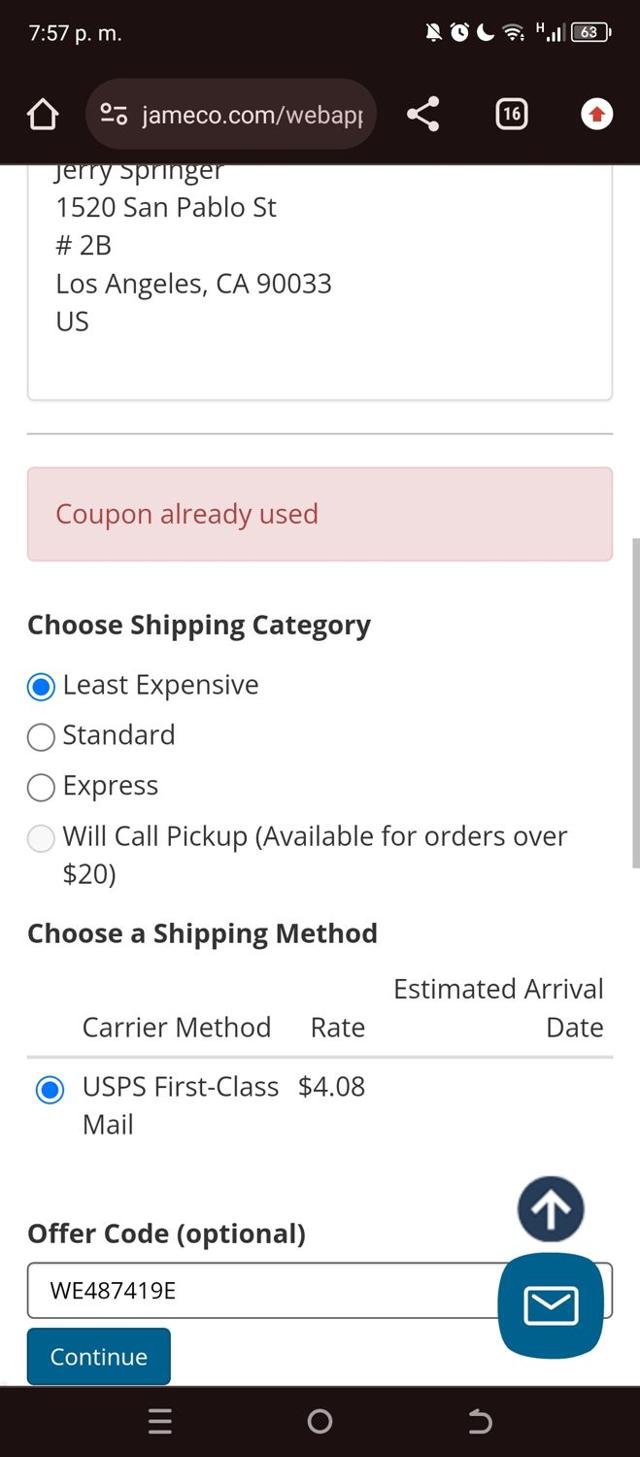Open the tab switcher showing 16 tabs
This screenshot has height=1457, width=640.
click(511, 115)
